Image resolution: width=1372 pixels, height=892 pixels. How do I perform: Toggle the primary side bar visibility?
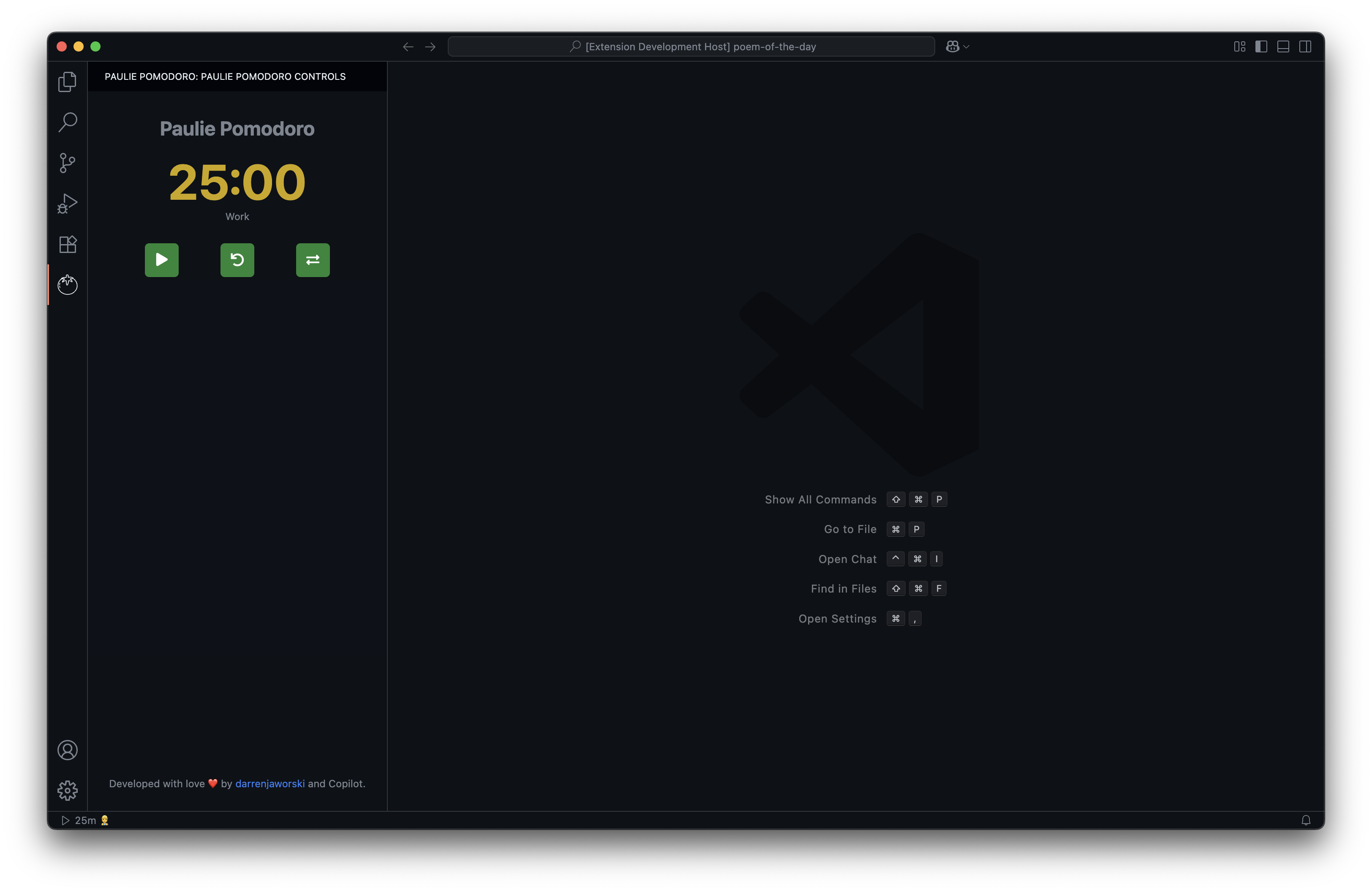point(1261,47)
